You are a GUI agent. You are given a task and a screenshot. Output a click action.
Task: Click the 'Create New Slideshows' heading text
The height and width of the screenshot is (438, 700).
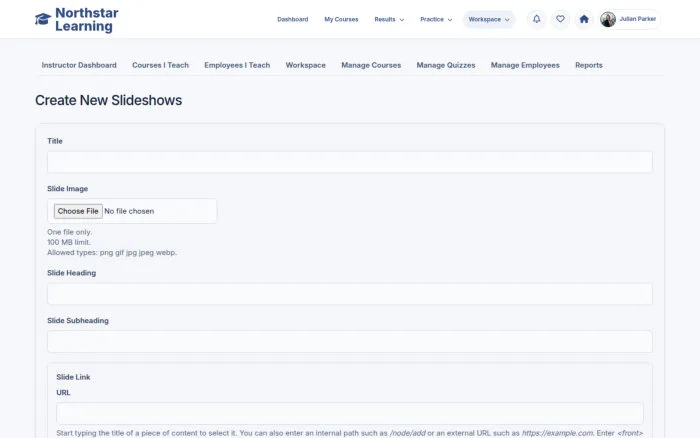(108, 100)
